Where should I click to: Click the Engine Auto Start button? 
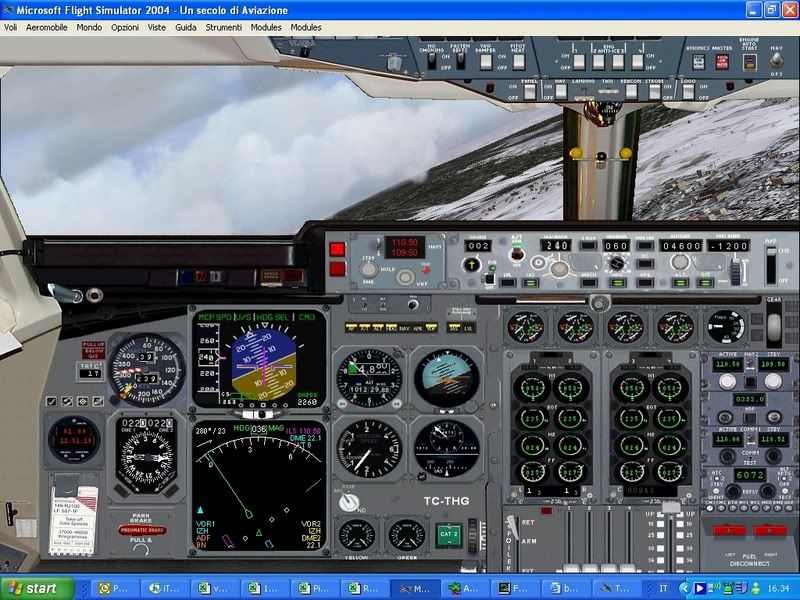pyautogui.click(x=749, y=62)
